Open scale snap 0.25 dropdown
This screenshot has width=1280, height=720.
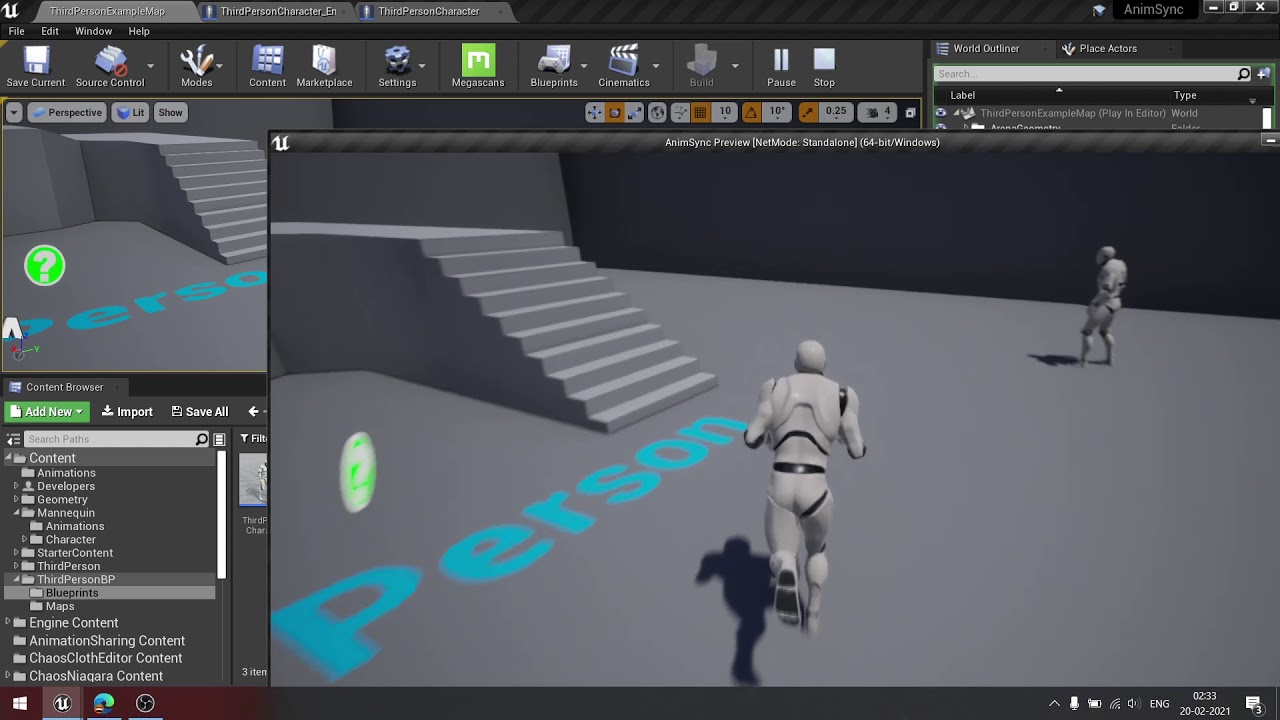point(836,112)
